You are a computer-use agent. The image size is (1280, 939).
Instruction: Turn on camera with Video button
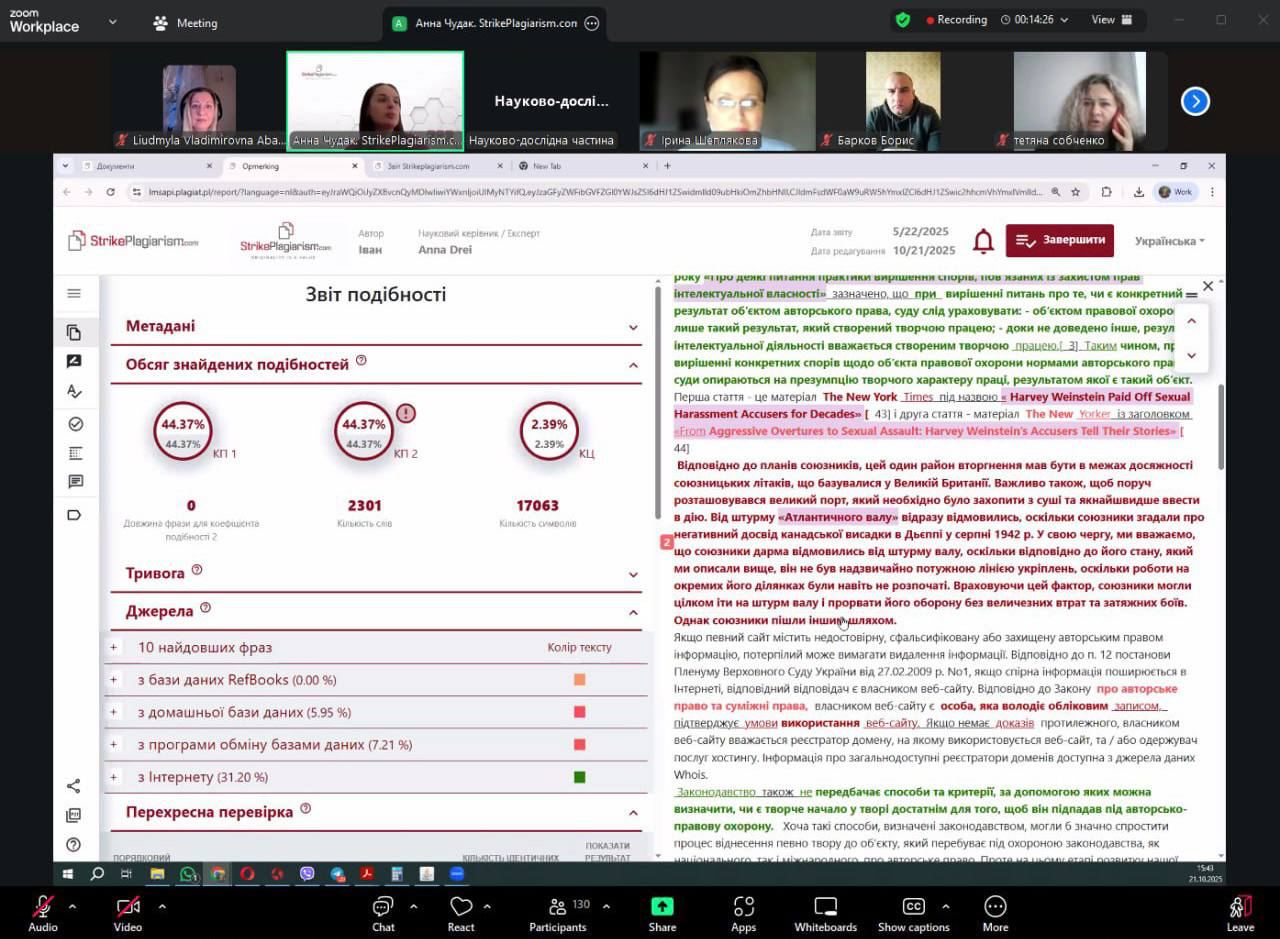click(128, 913)
